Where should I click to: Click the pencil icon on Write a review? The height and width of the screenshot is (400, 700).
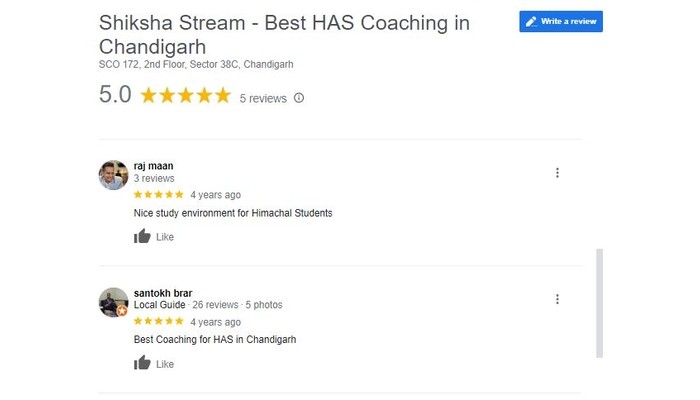click(531, 21)
